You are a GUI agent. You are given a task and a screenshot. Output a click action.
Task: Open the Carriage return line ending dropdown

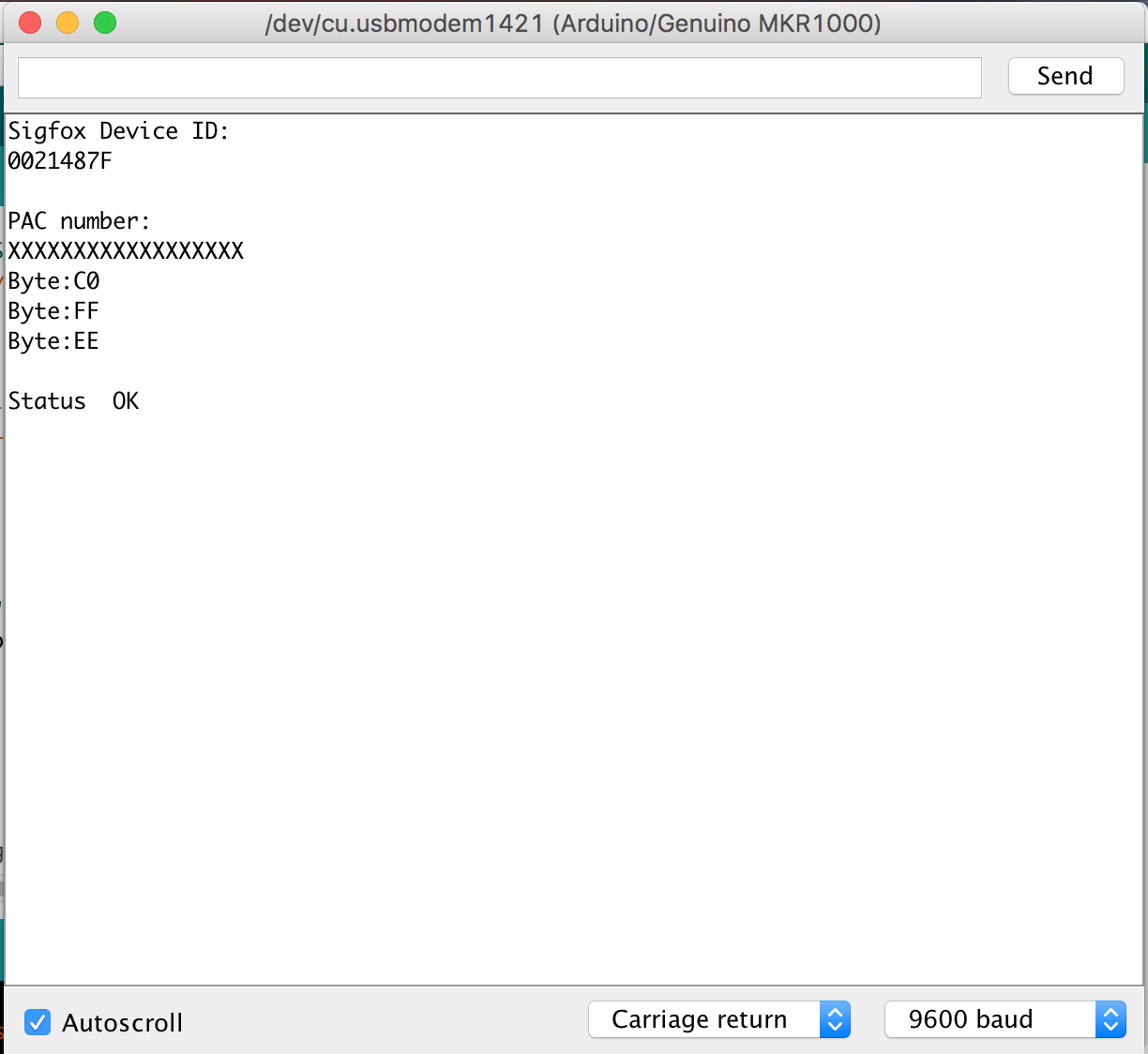click(718, 1019)
